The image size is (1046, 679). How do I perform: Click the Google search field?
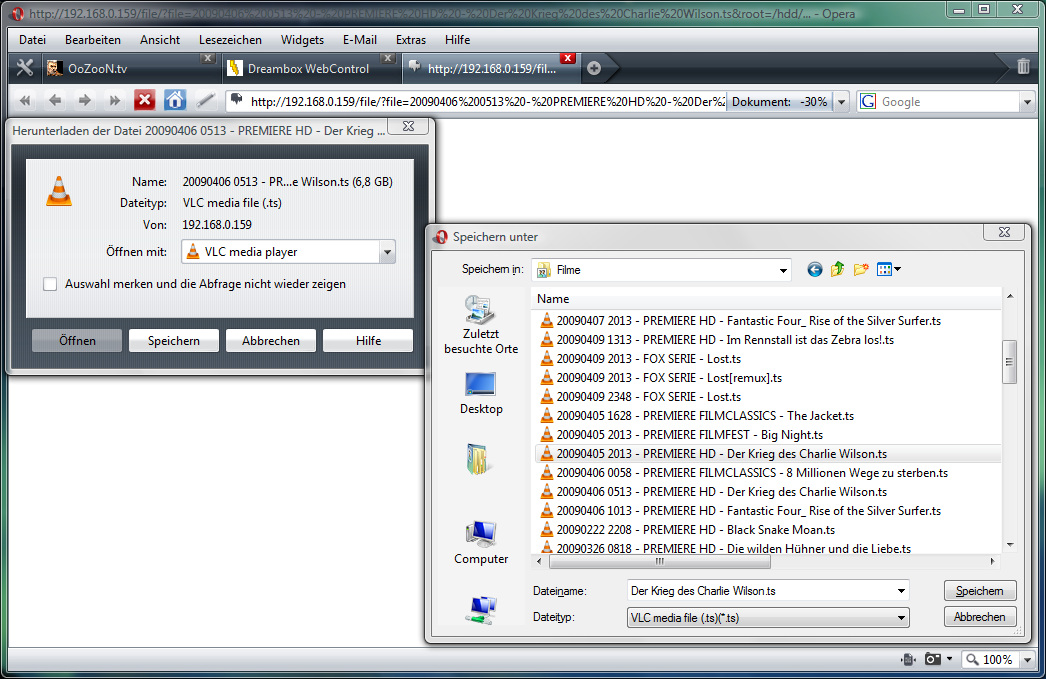[949, 102]
